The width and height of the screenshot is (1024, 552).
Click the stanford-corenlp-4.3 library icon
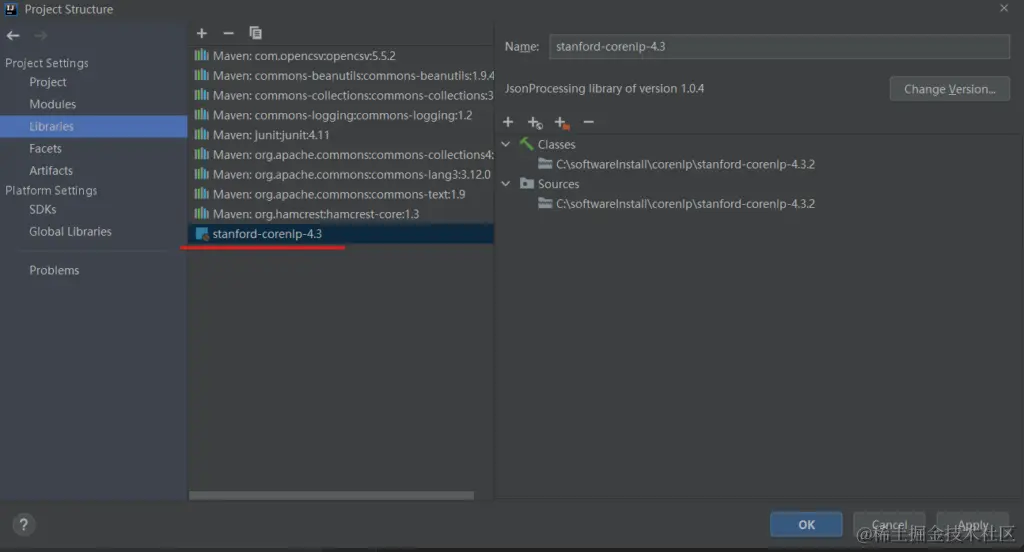(x=202, y=234)
